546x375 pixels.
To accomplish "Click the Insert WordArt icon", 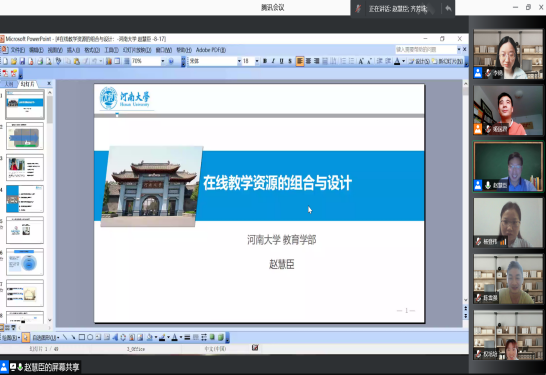I will tap(115, 337).
